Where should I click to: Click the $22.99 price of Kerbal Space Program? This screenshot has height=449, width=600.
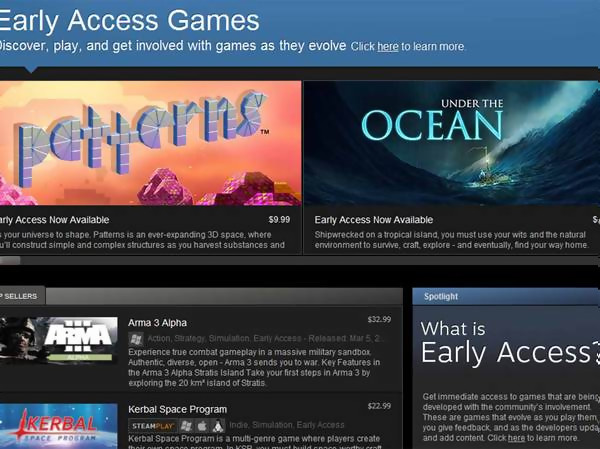[379, 406]
